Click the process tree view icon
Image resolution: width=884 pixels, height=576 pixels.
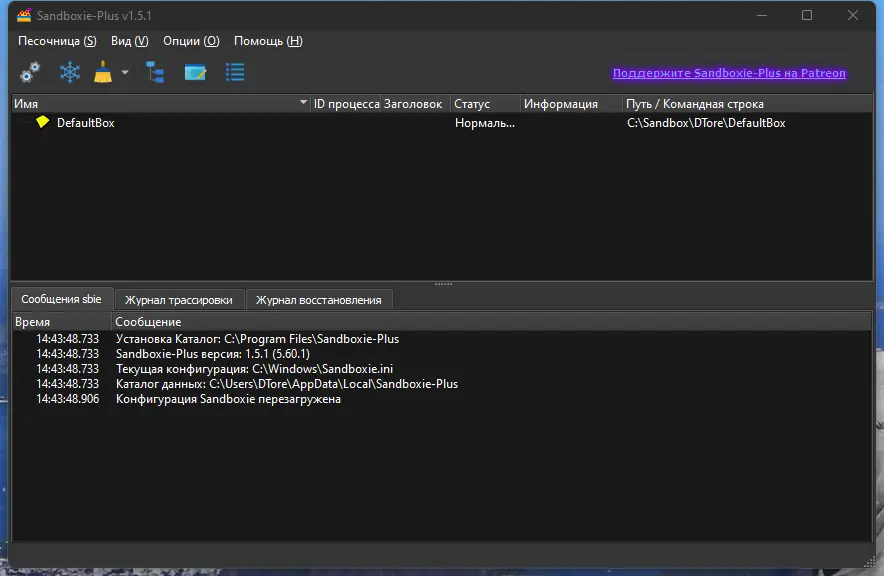point(155,72)
